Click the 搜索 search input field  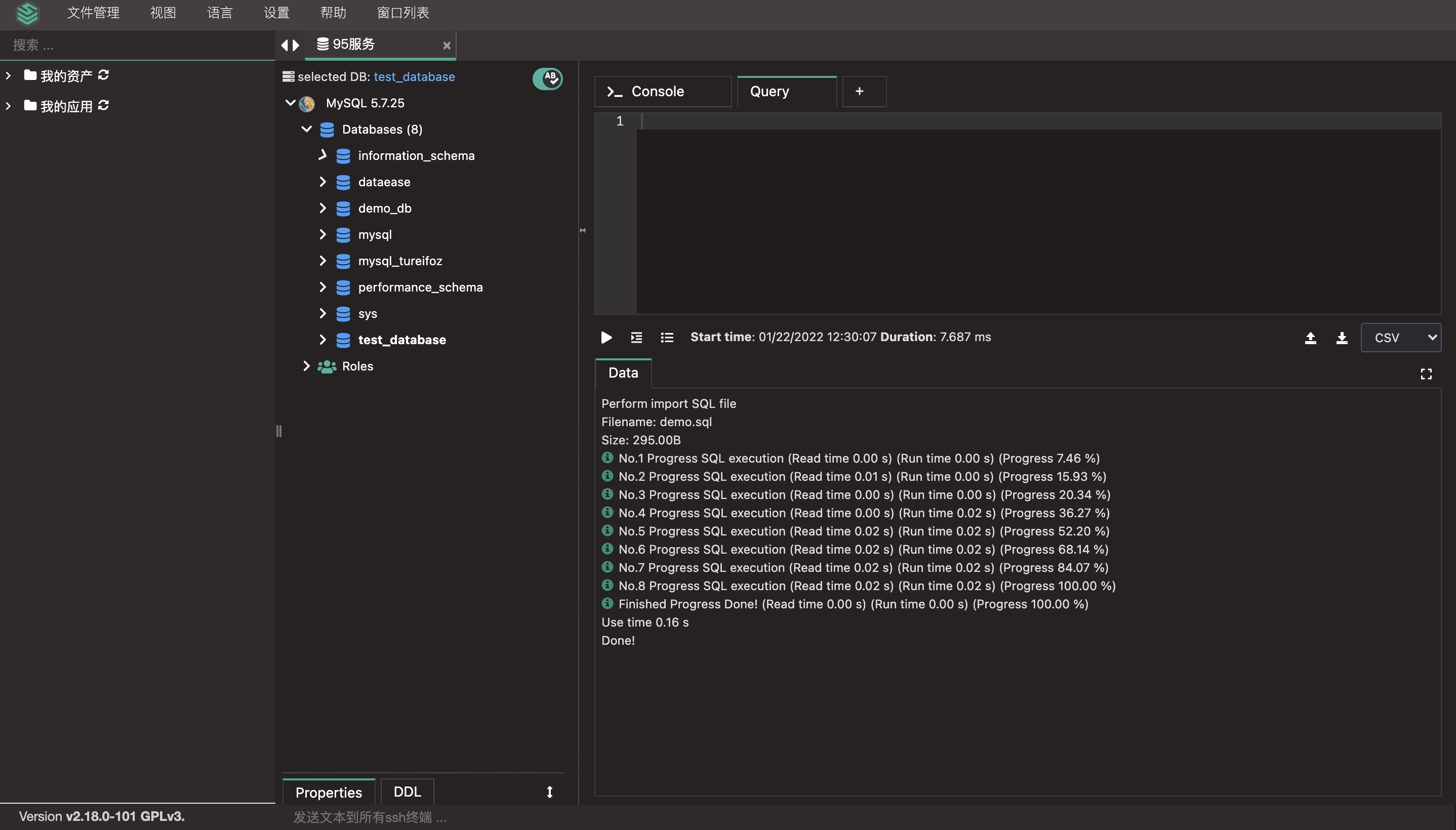(x=137, y=45)
